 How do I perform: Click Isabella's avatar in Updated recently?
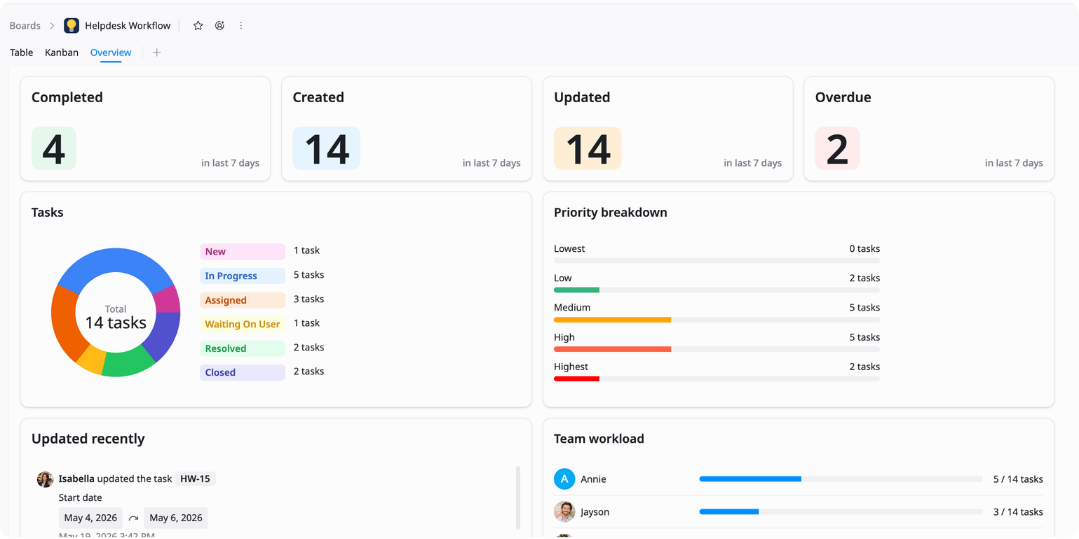point(45,479)
